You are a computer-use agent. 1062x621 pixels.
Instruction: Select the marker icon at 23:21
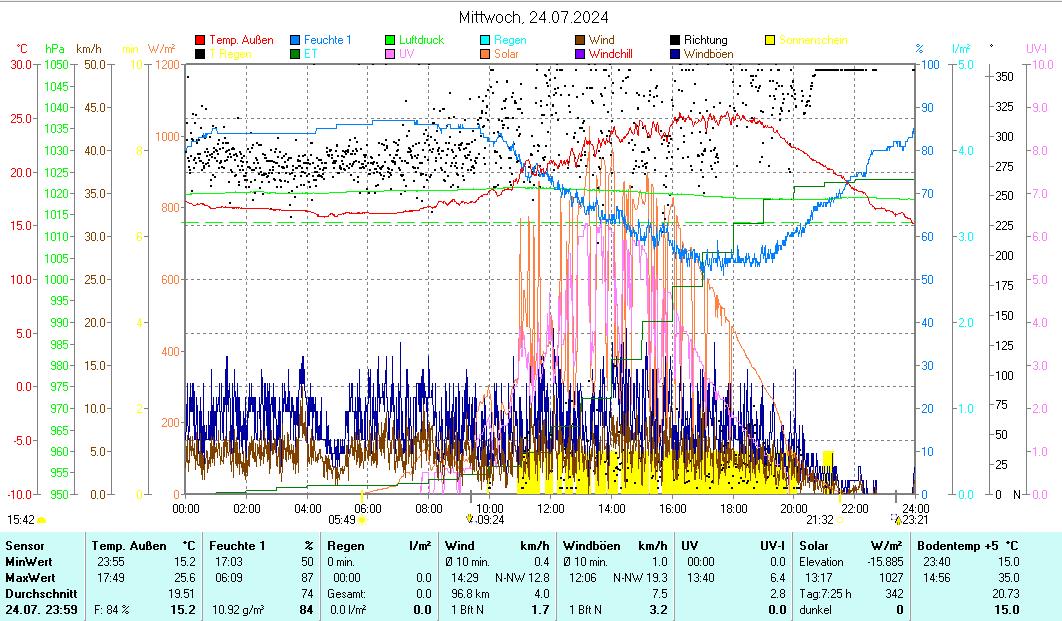[898, 520]
